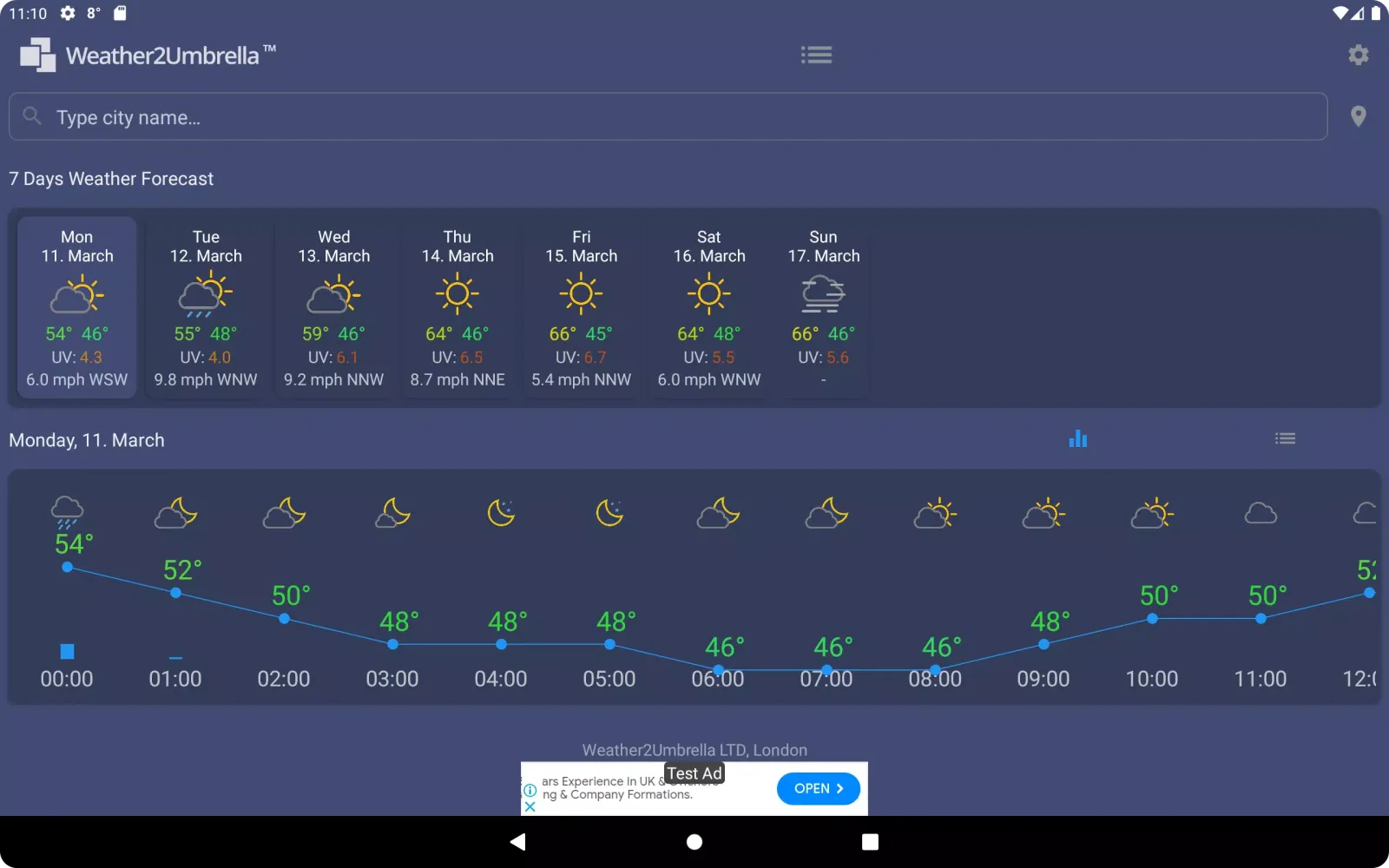1389x868 pixels.
Task: Tap the location pin icon
Action: tap(1359, 116)
